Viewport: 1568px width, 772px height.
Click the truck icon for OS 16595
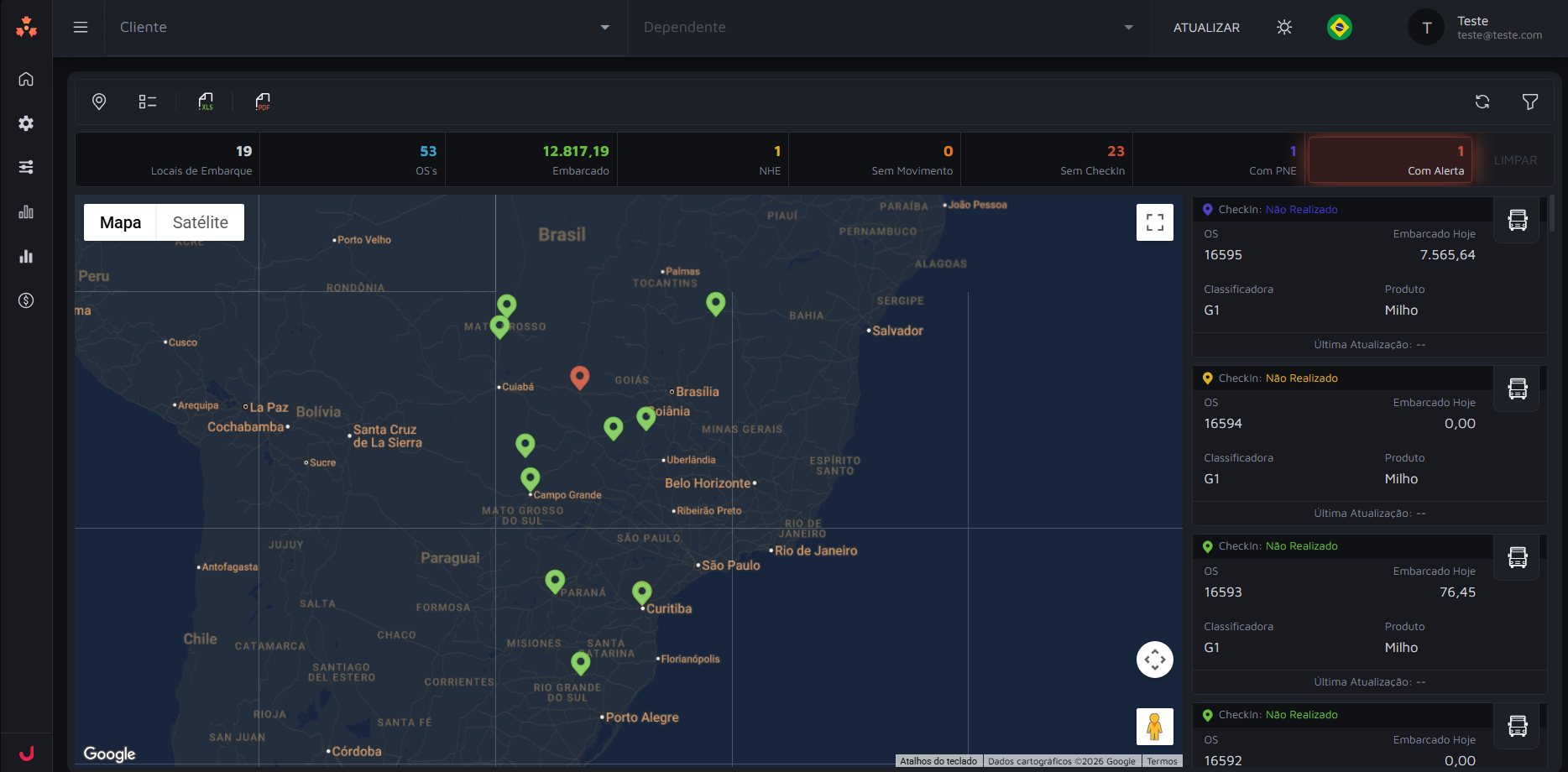point(1517,220)
